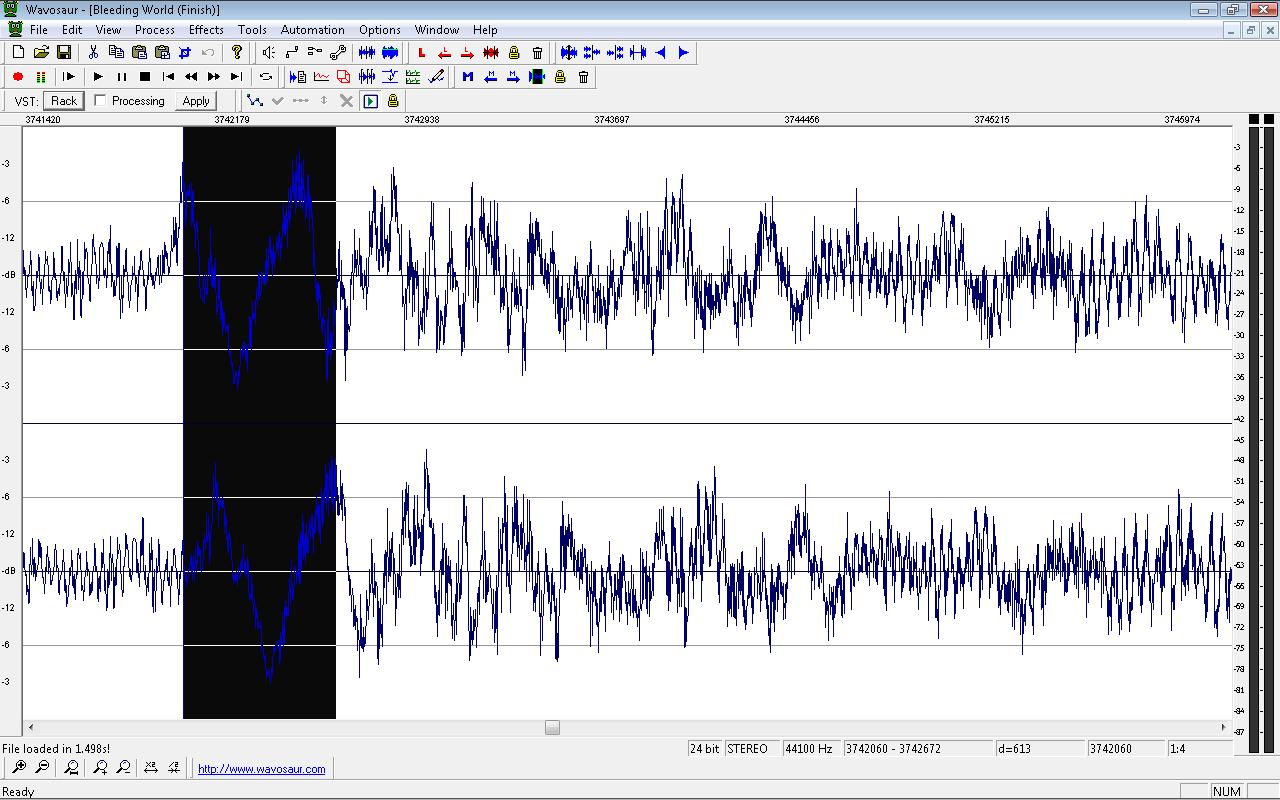Click the green play automation icon
The height and width of the screenshot is (800, 1280).
click(371, 101)
